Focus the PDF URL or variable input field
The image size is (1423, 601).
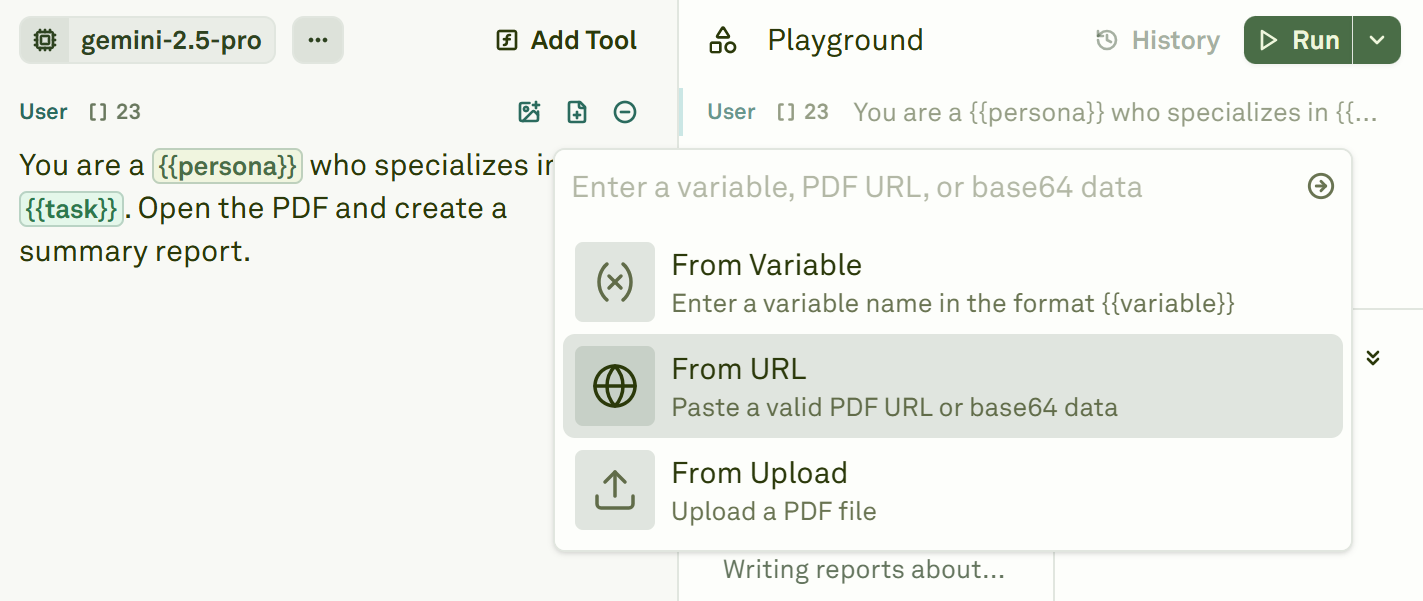pos(930,187)
